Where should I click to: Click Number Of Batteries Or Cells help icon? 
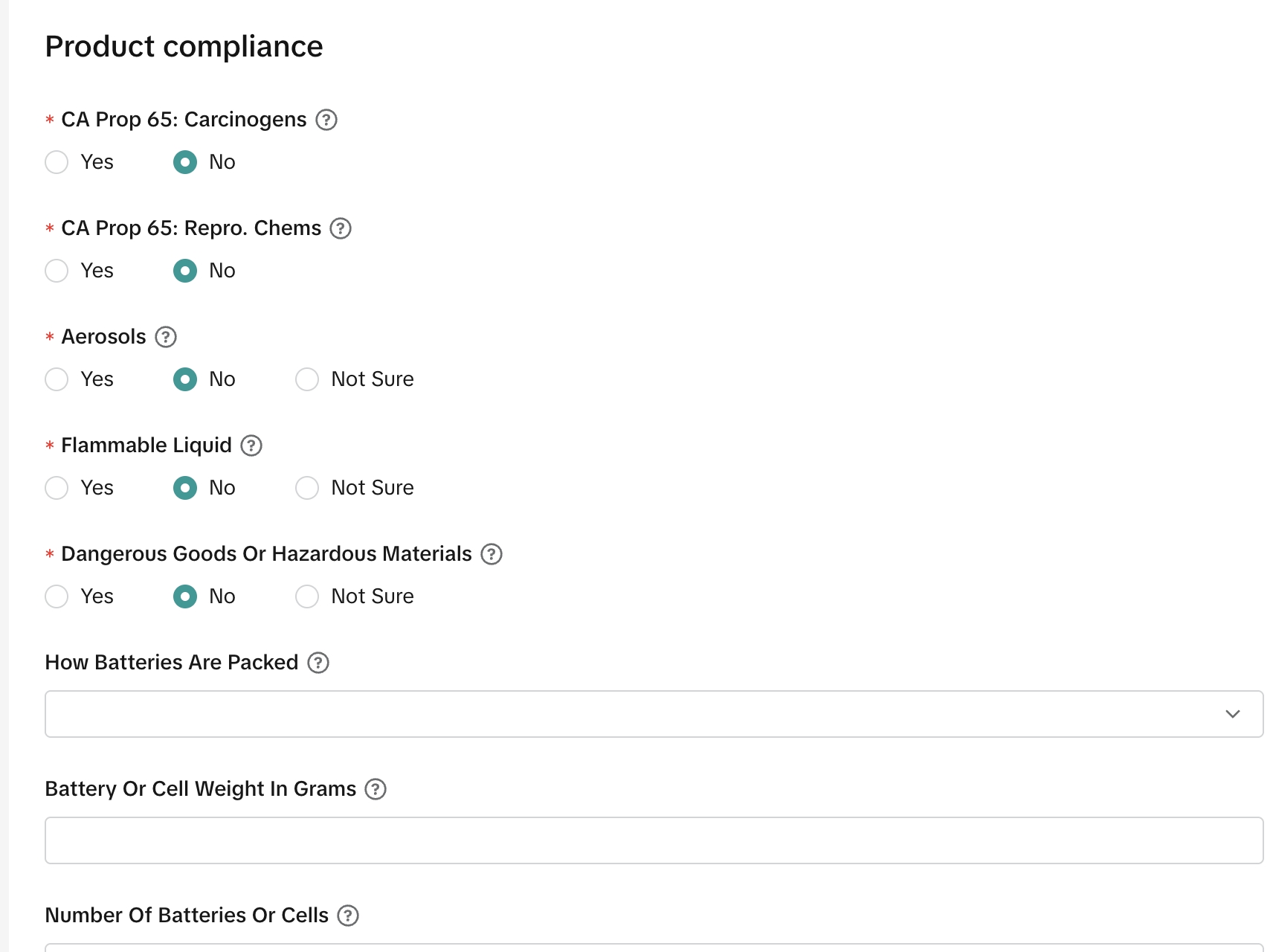348,916
